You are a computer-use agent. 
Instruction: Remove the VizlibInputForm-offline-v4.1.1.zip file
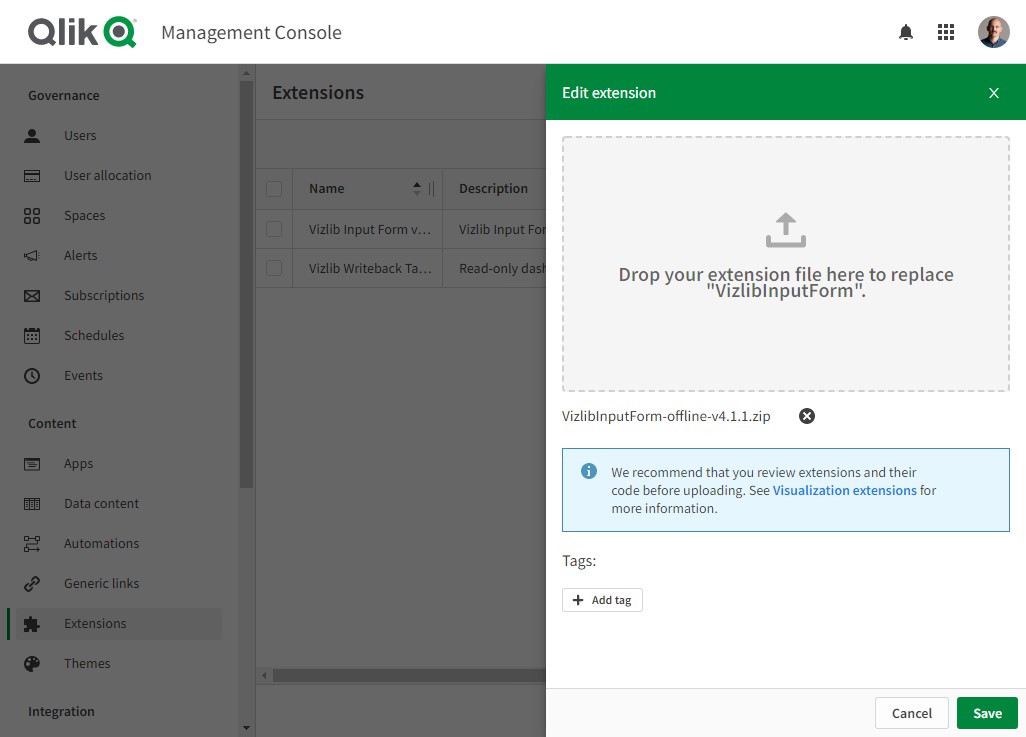coord(807,416)
